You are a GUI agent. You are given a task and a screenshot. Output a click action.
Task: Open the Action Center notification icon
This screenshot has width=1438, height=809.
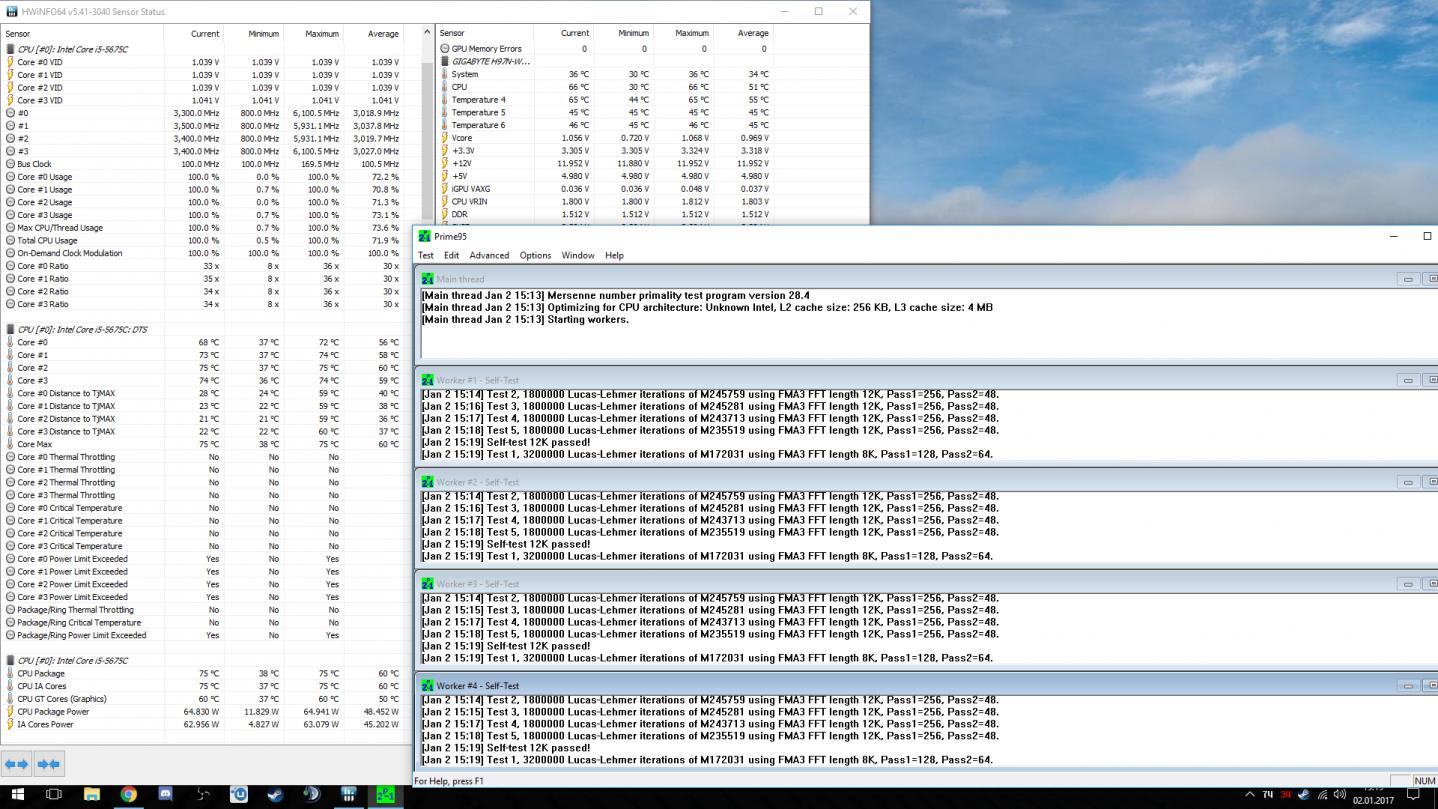pyautogui.click(x=1413, y=795)
